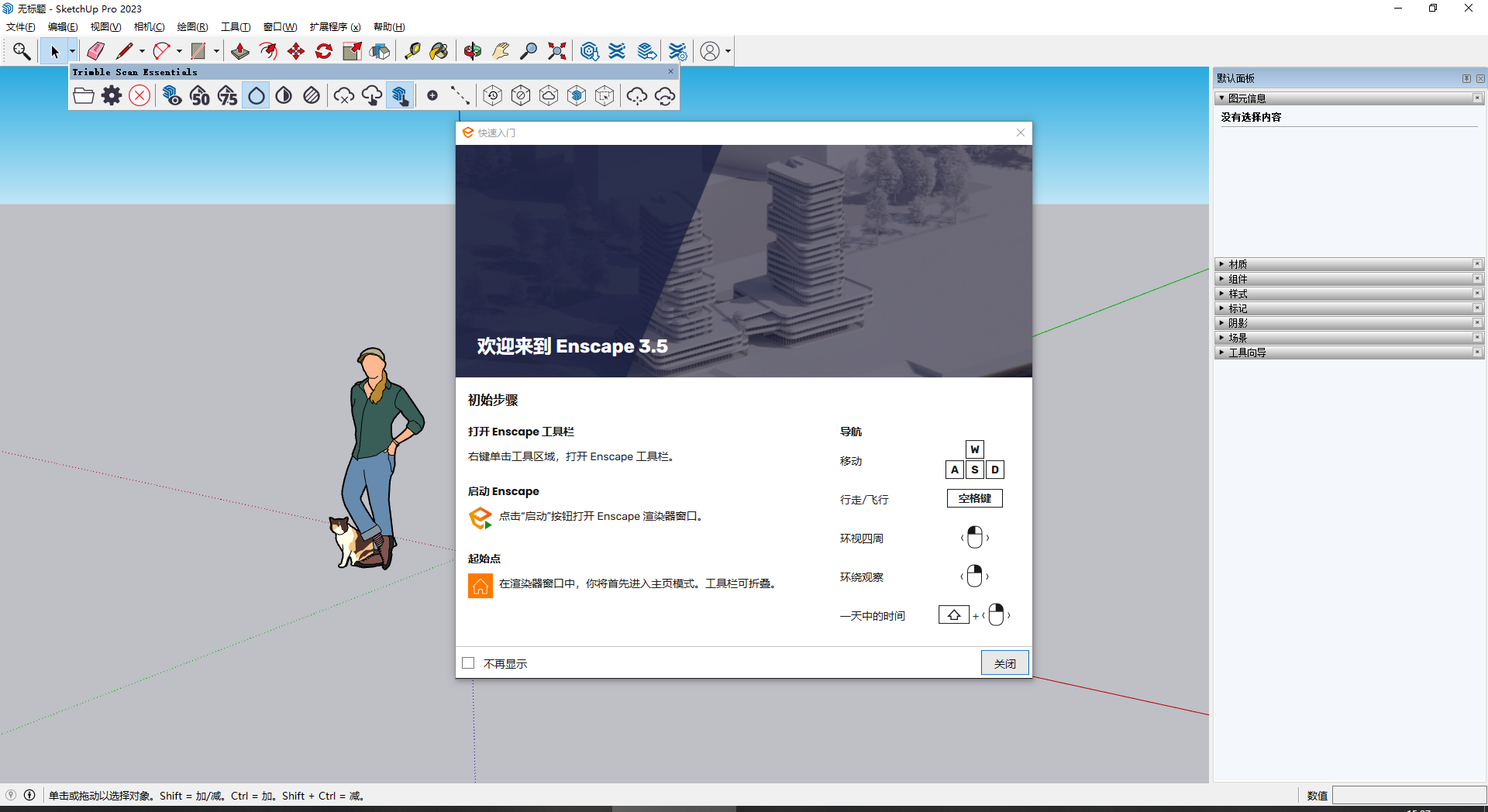Select the arrow Select tool
1488x812 pixels.
tap(54, 51)
